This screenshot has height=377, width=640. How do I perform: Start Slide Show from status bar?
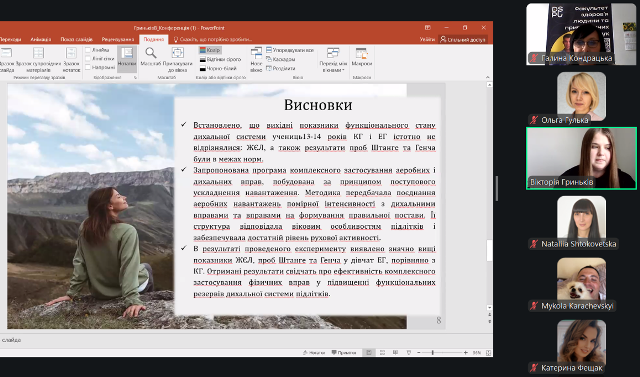pyautogui.click(x=409, y=353)
